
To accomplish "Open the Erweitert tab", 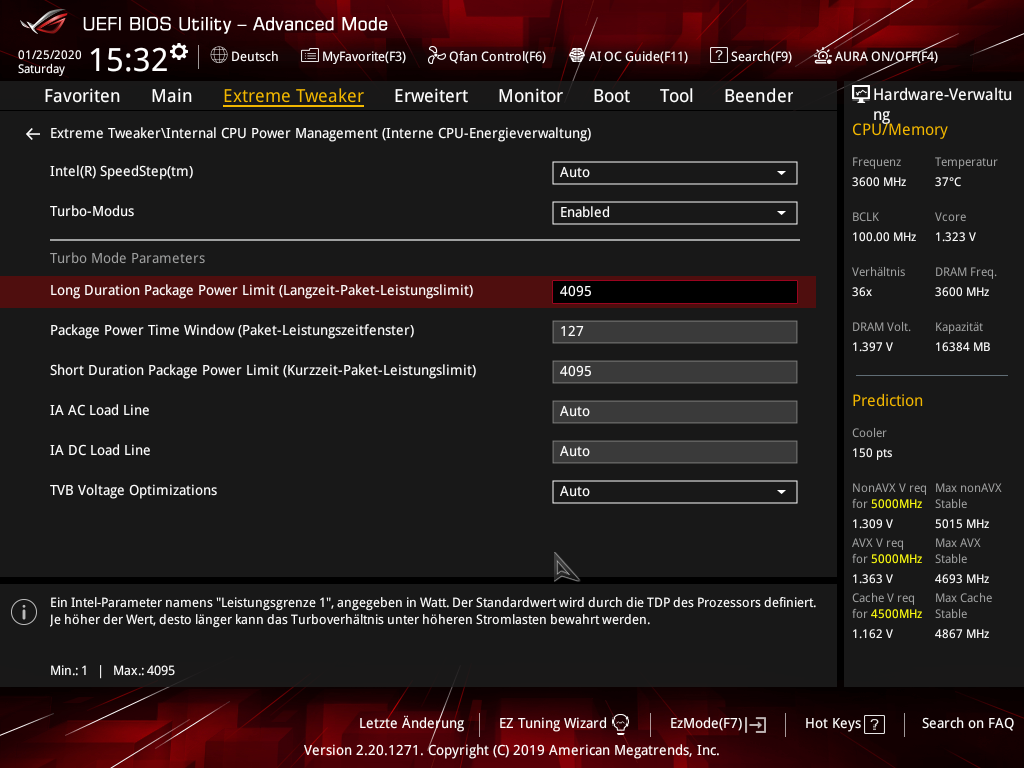I will pyautogui.click(x=431, y=96).
